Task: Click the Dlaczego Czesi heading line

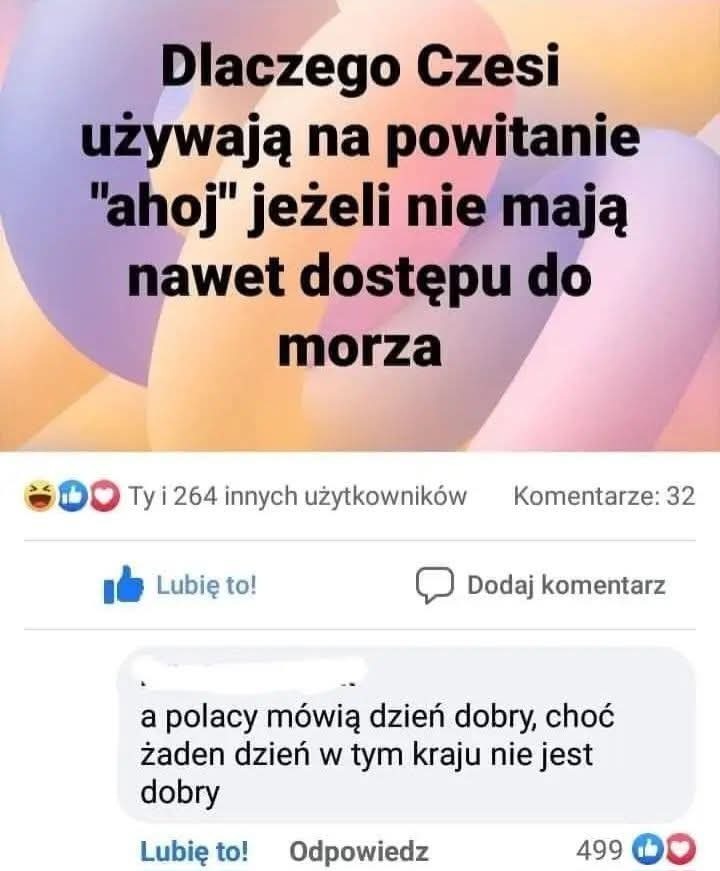Action: (x=360, y=67)
